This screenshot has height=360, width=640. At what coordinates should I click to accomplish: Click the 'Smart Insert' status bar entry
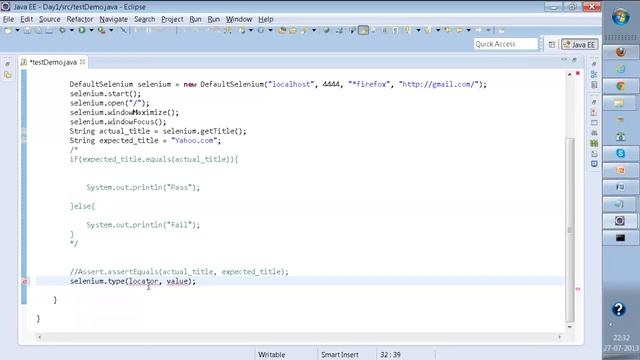click(x=340, y=355)
